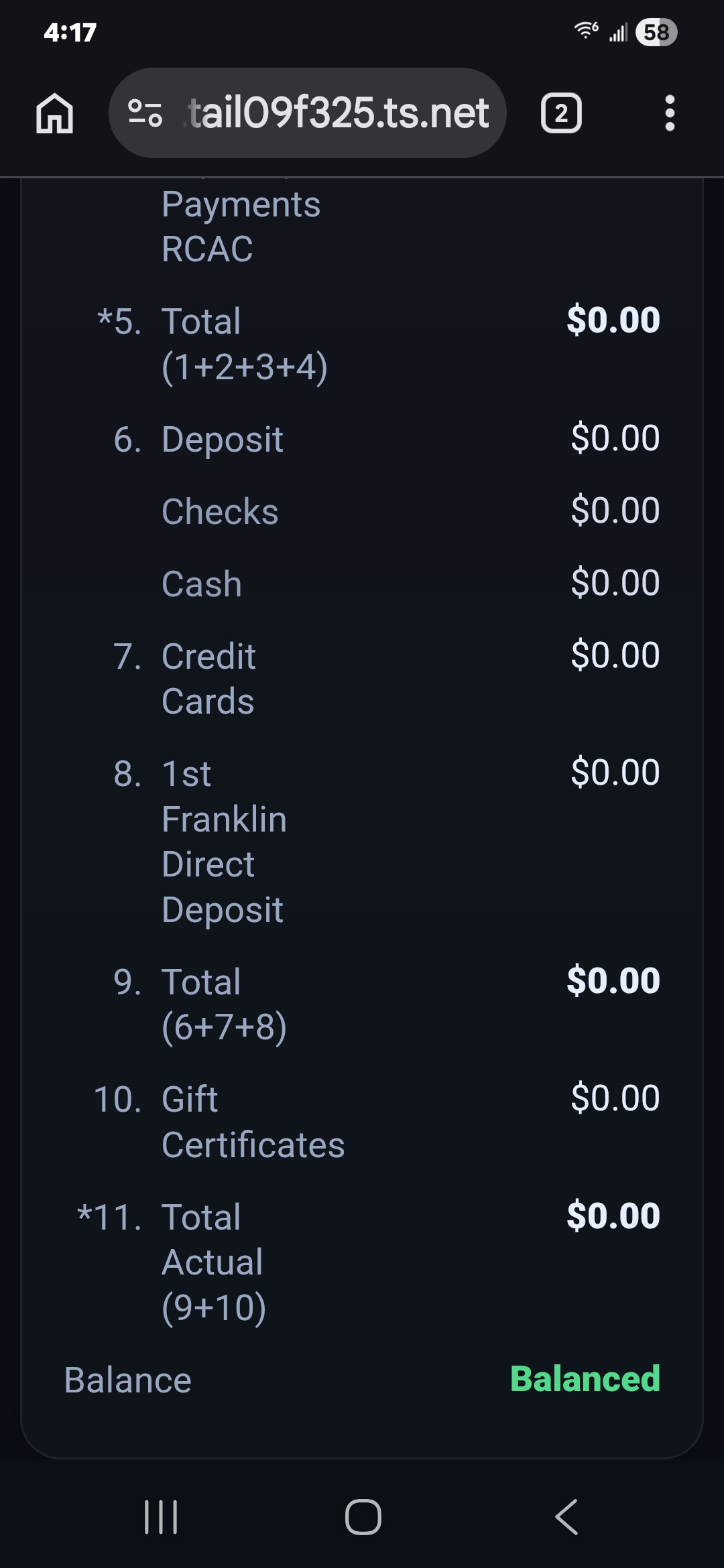The image size is (724, 1568).
Task: Select the Deposit row amount
Action: click(x=615, y=438)
